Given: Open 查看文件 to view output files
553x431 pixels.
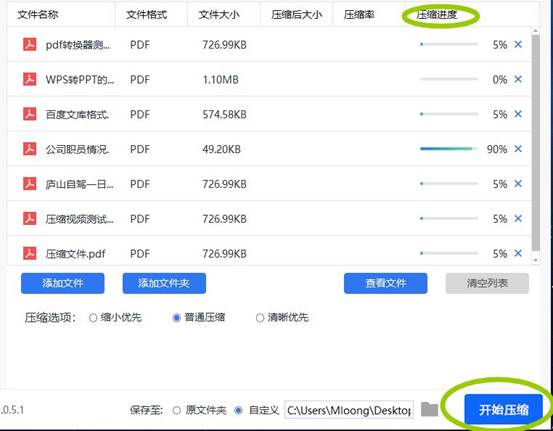Looking at the screenshot, I should click(x=385, y=283).
